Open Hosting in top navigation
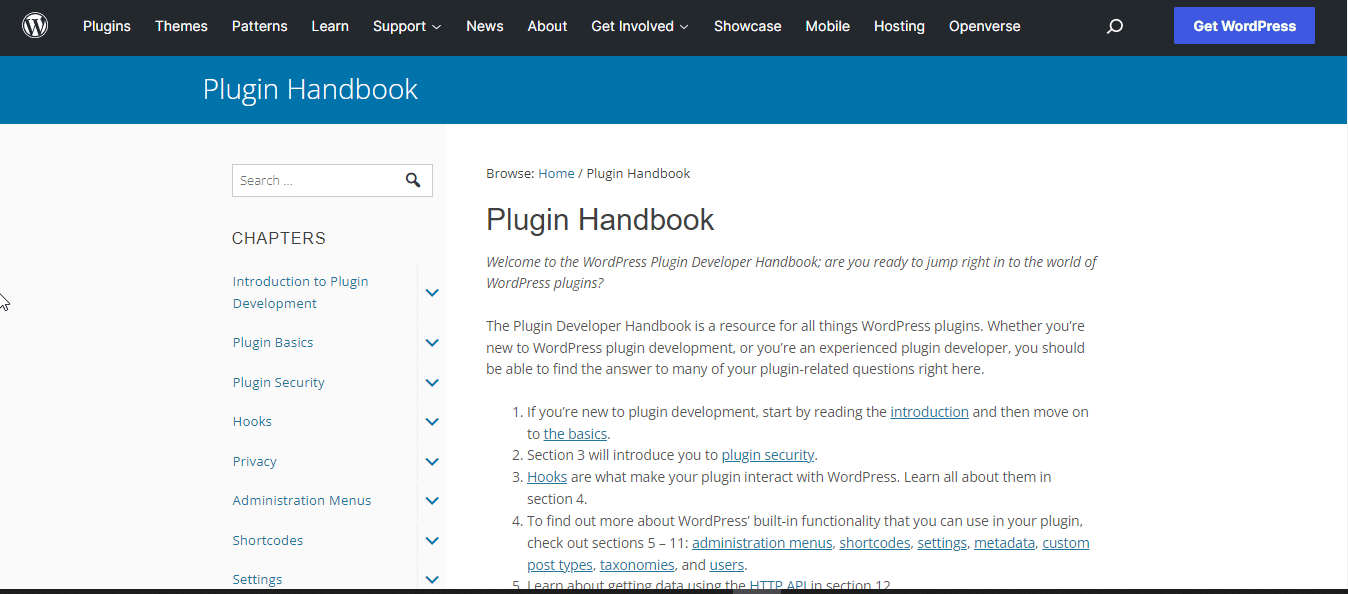The width and height of the screenshot is (1348, 594). [x=899, y=26]
